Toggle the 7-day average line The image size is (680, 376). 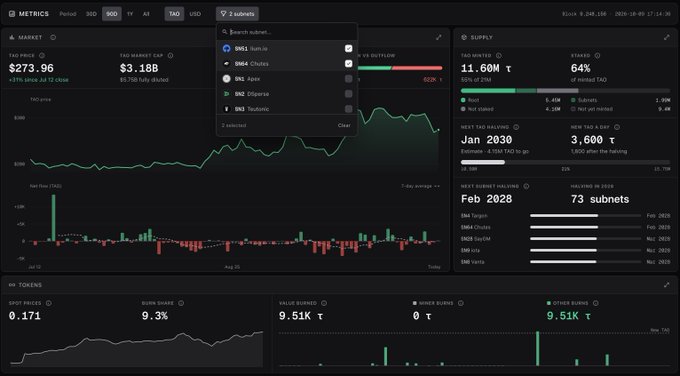[420, 186]
